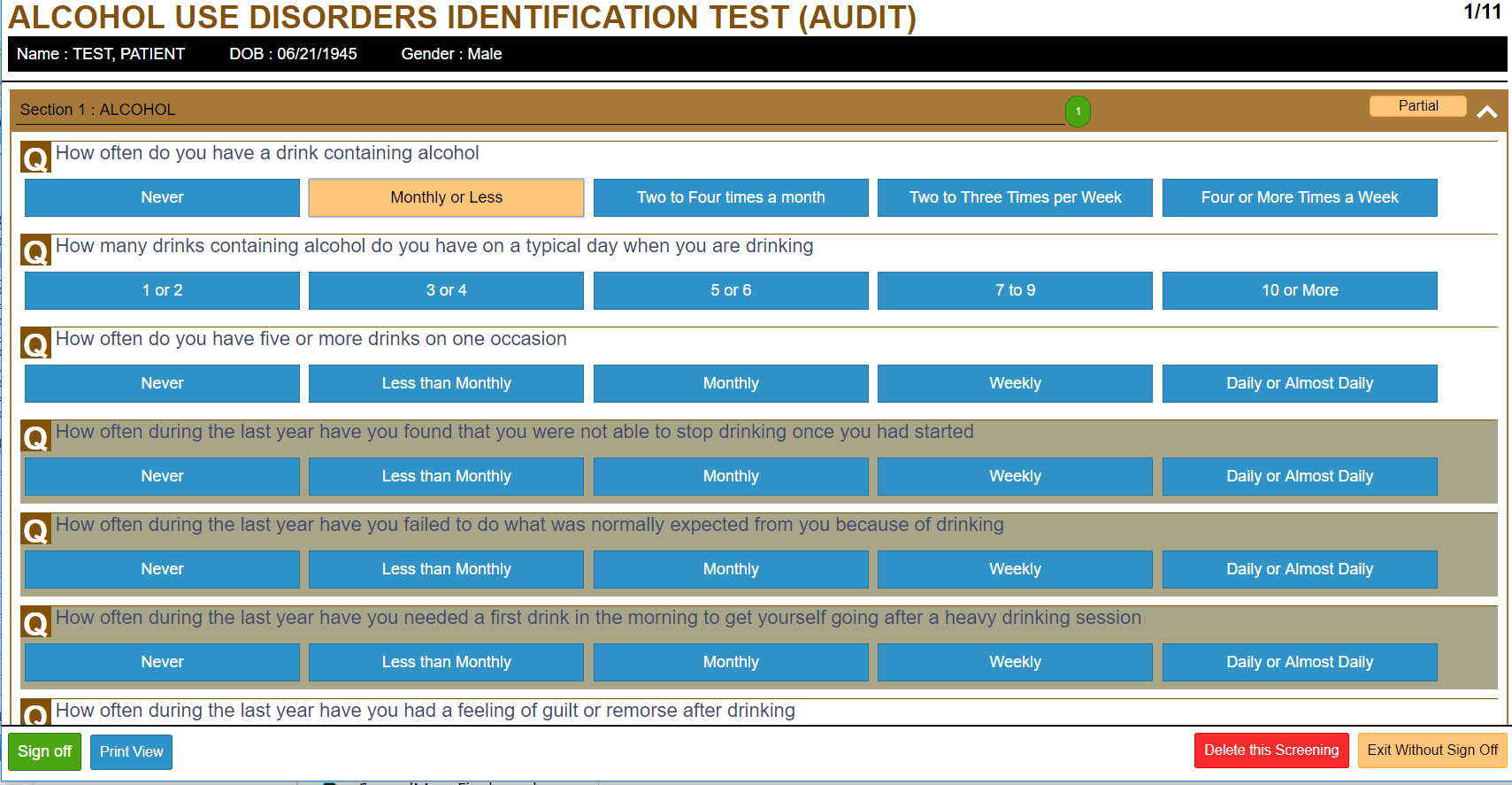
Task: Select 'Daily or Almost Daily' for morning drink question
Action: (x=1299, y=662)
